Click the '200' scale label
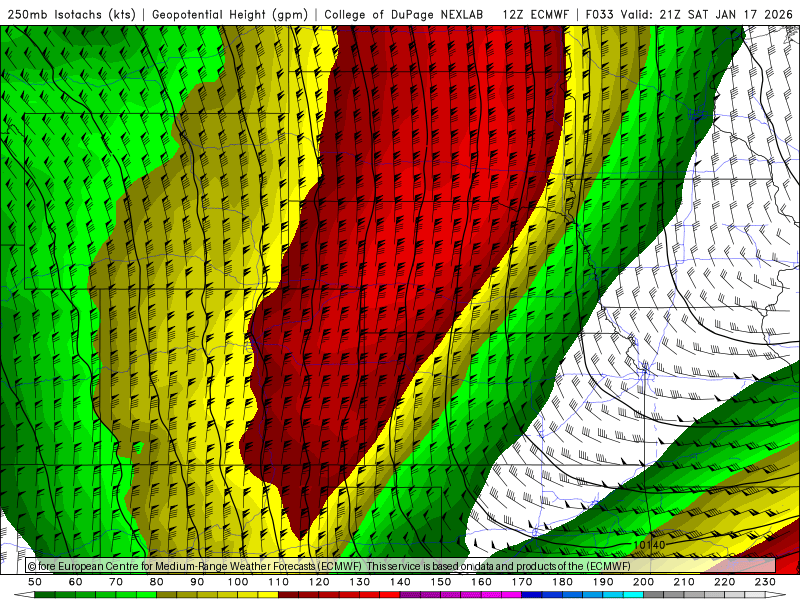800x600 pixels. pyautogui.click(x=643, y=582)
